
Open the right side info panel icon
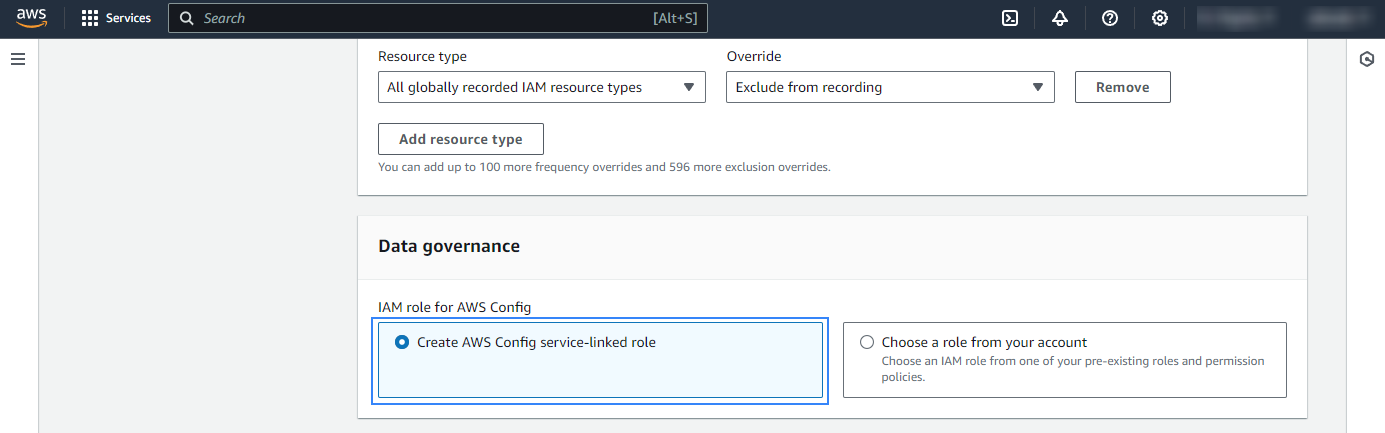(1367, 60)
